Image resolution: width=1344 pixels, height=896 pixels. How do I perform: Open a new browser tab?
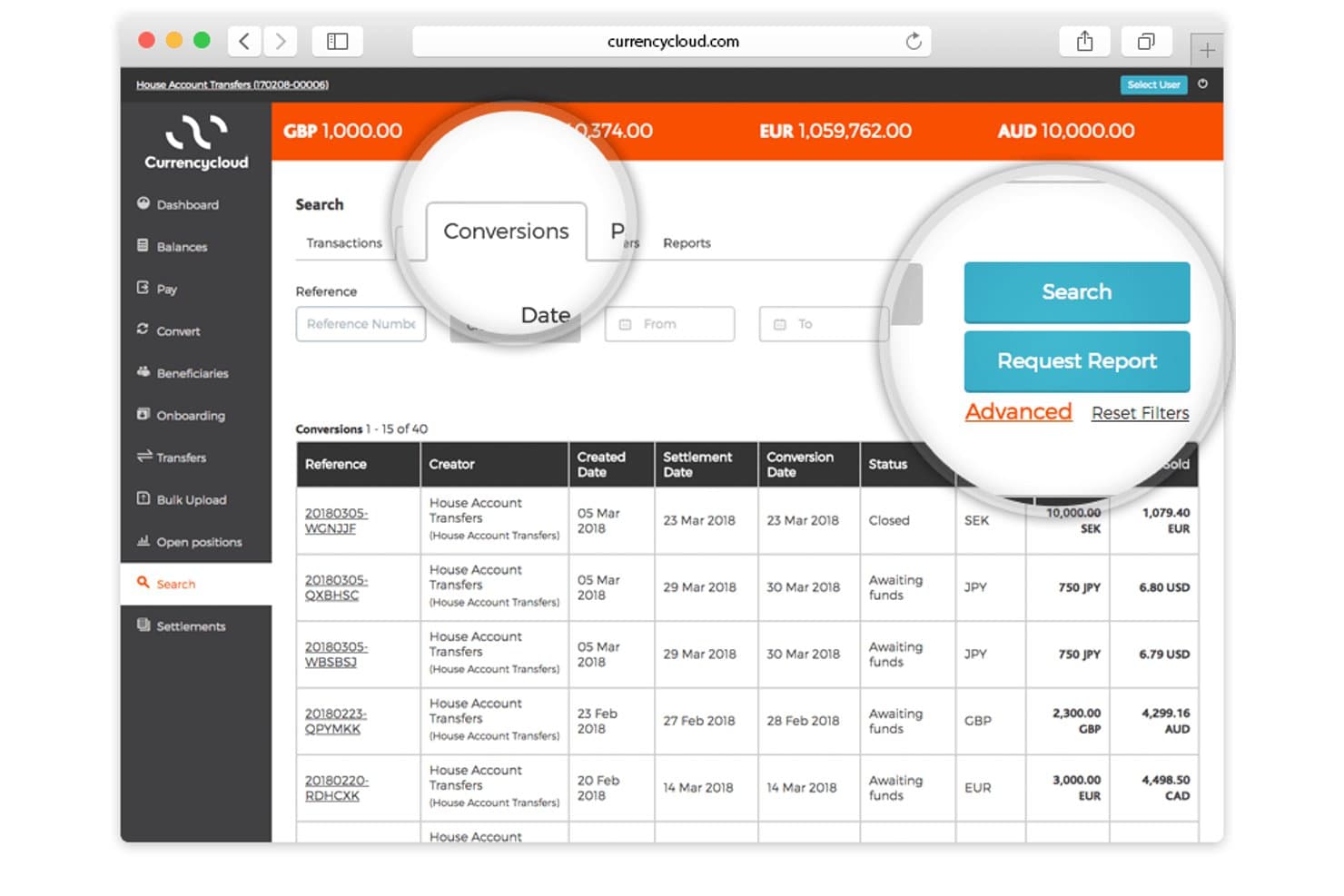1207,49
